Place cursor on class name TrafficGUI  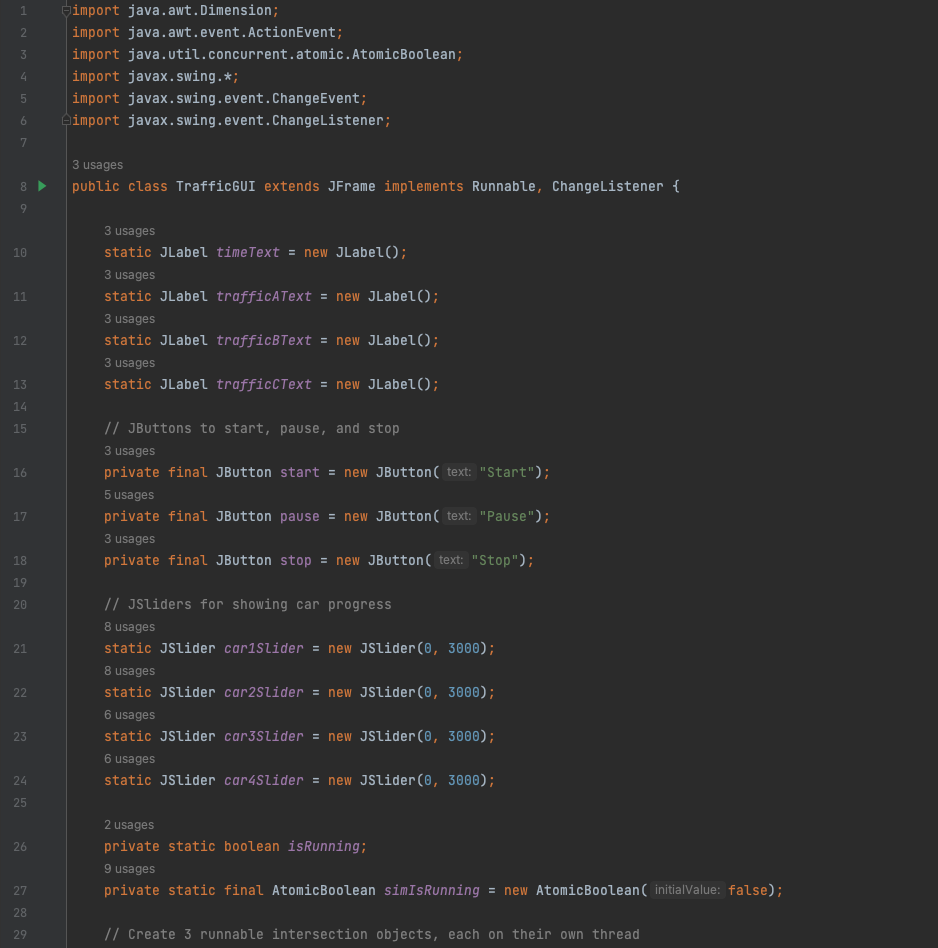pyautogui.click(x=215, y=186)
